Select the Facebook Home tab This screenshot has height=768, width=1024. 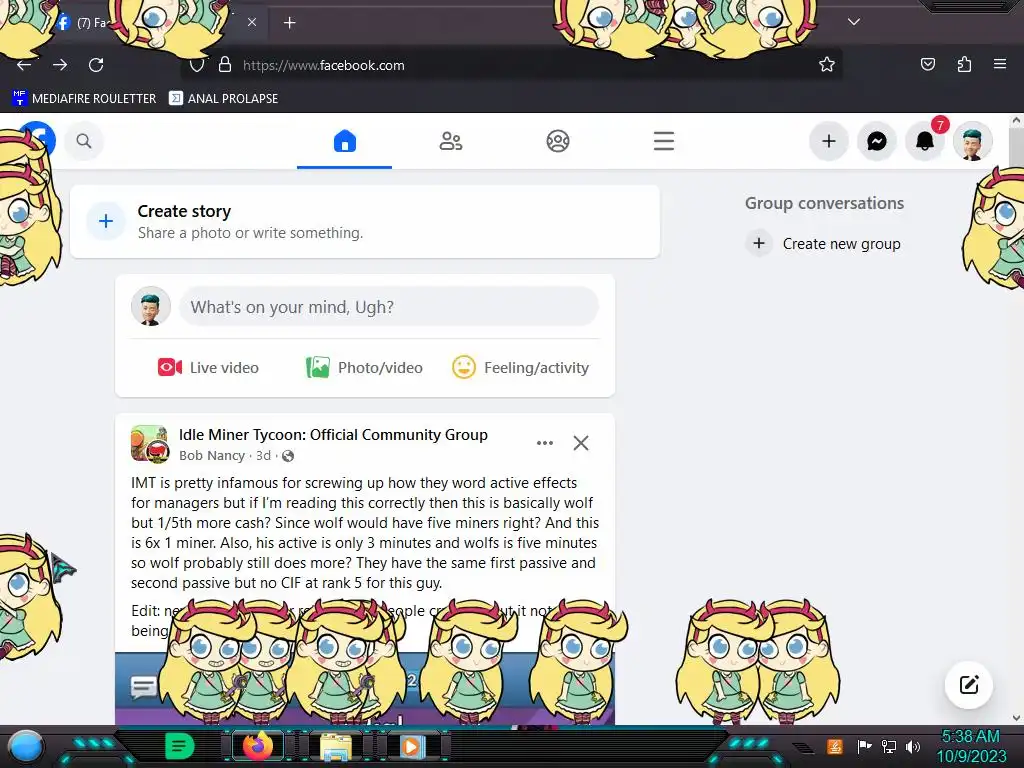click(344, 141)
